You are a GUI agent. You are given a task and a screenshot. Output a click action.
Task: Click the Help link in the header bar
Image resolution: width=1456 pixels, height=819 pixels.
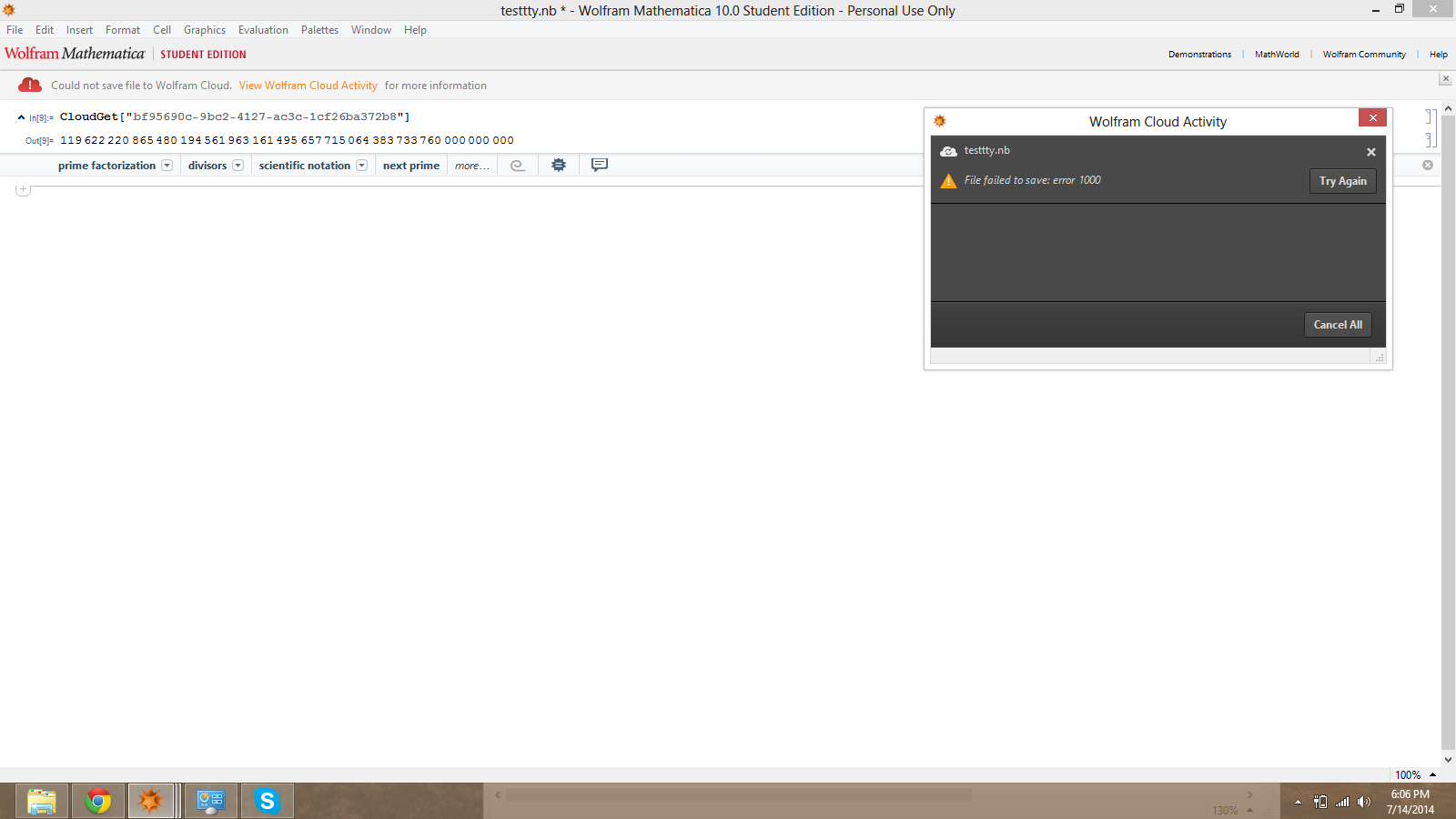pos(1438,55)
